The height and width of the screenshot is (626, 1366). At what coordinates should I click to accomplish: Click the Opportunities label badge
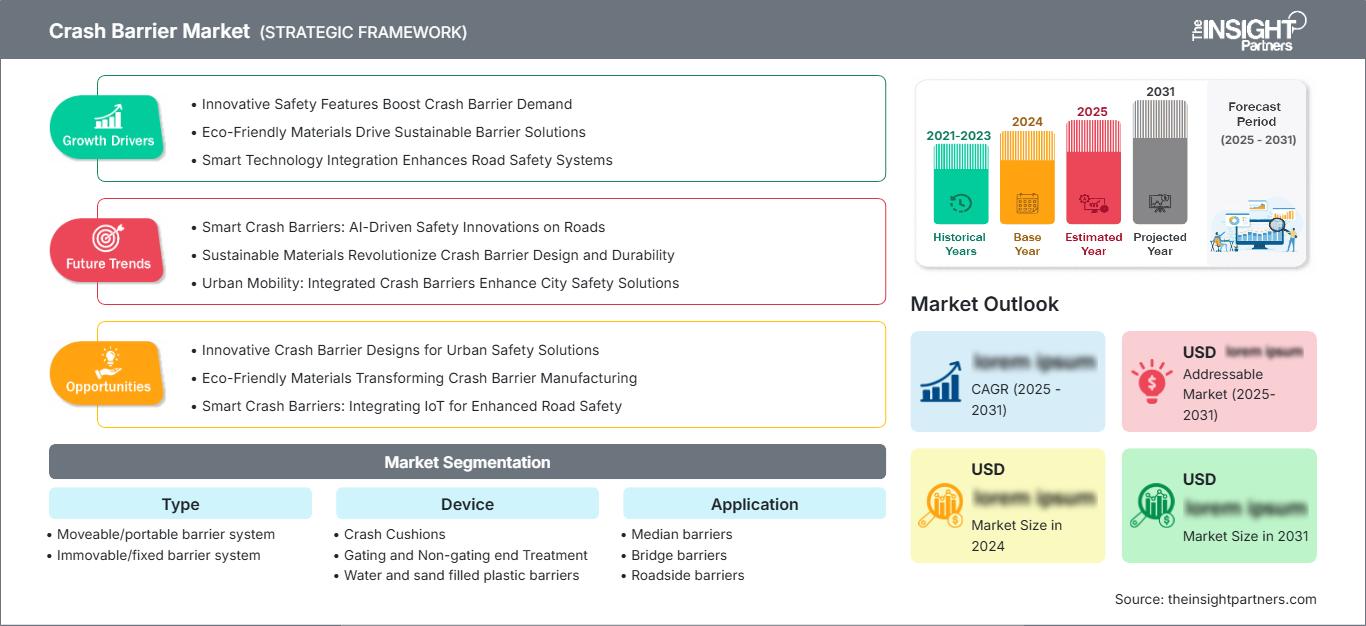(108, 374)
